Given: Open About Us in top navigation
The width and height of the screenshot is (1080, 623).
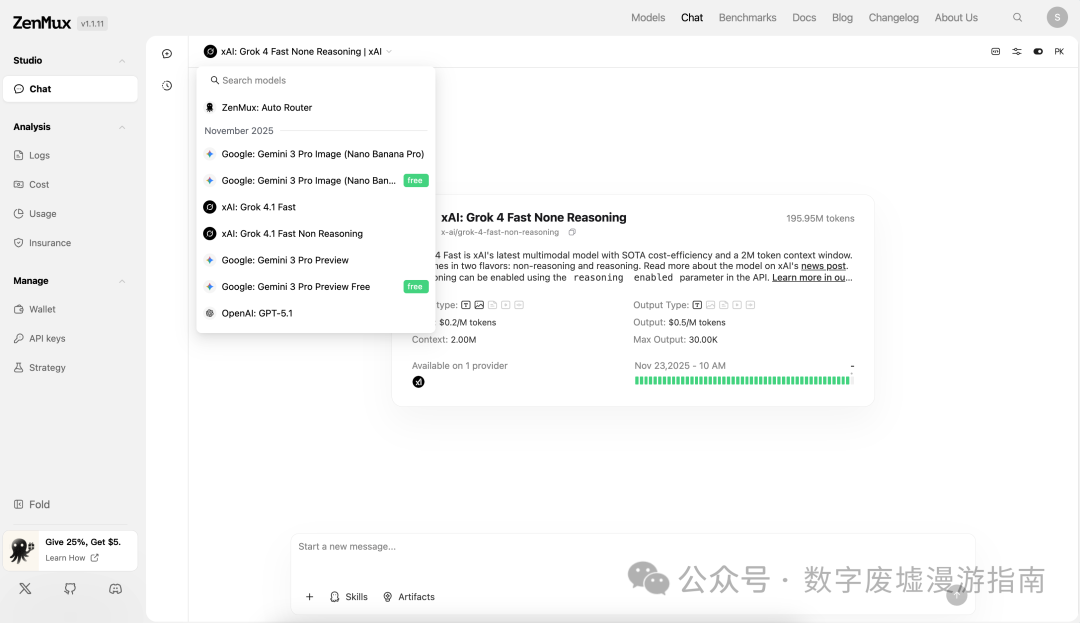Looking at the screenshot, I should 956,17.
